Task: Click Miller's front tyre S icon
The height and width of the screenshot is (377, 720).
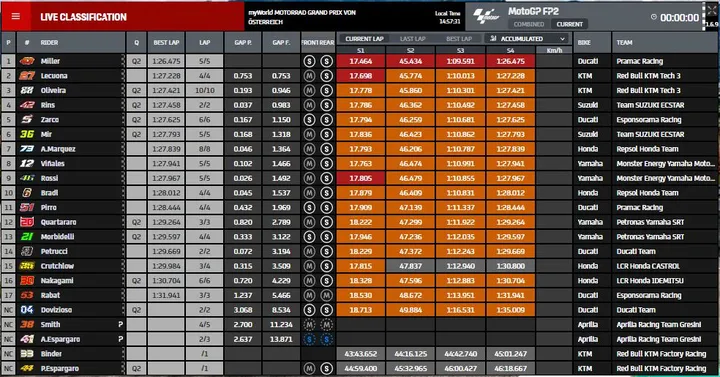Action: point(309,61)
